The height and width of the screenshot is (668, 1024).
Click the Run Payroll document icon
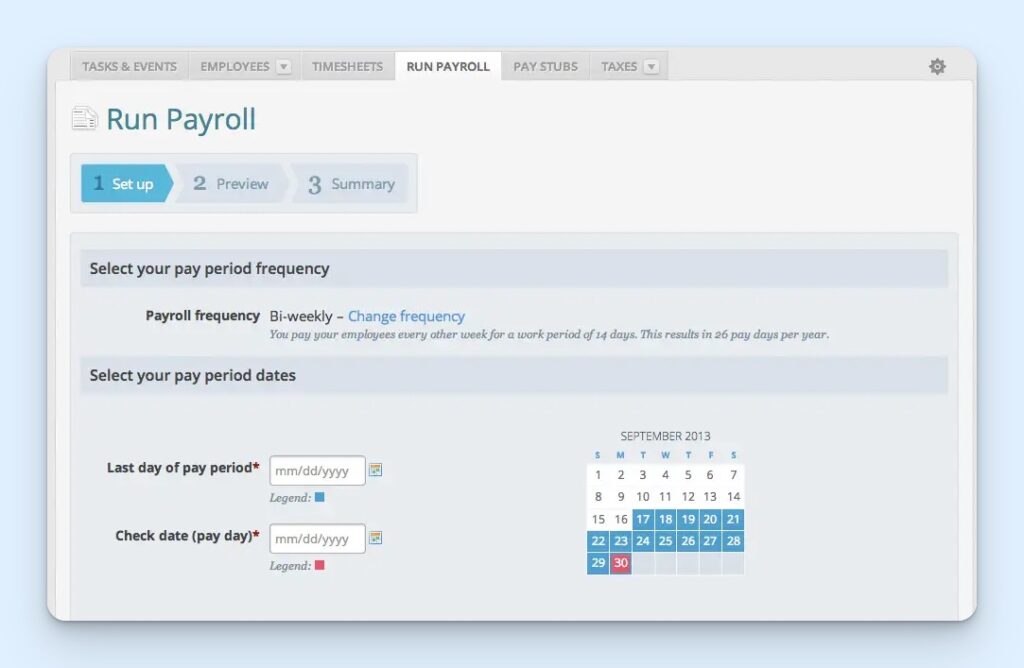point(84,118)
